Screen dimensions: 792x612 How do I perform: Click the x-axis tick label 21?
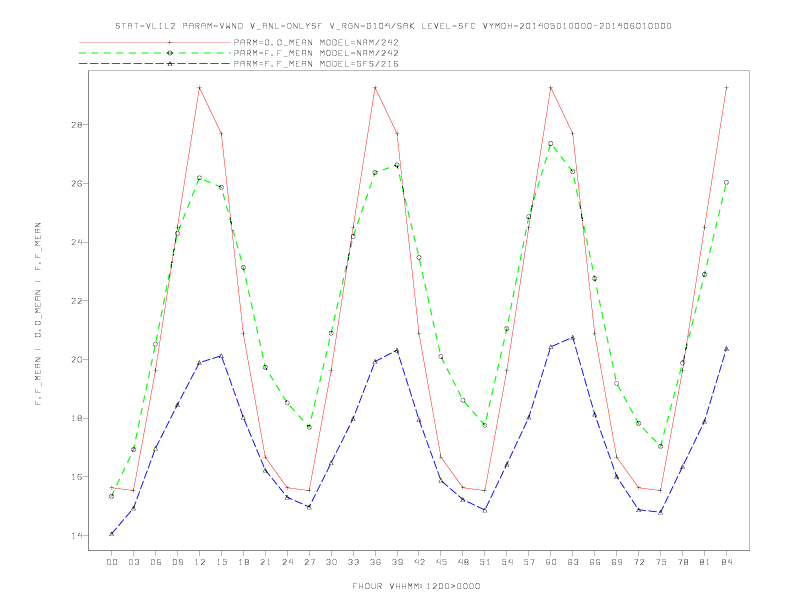click(265, 562)
